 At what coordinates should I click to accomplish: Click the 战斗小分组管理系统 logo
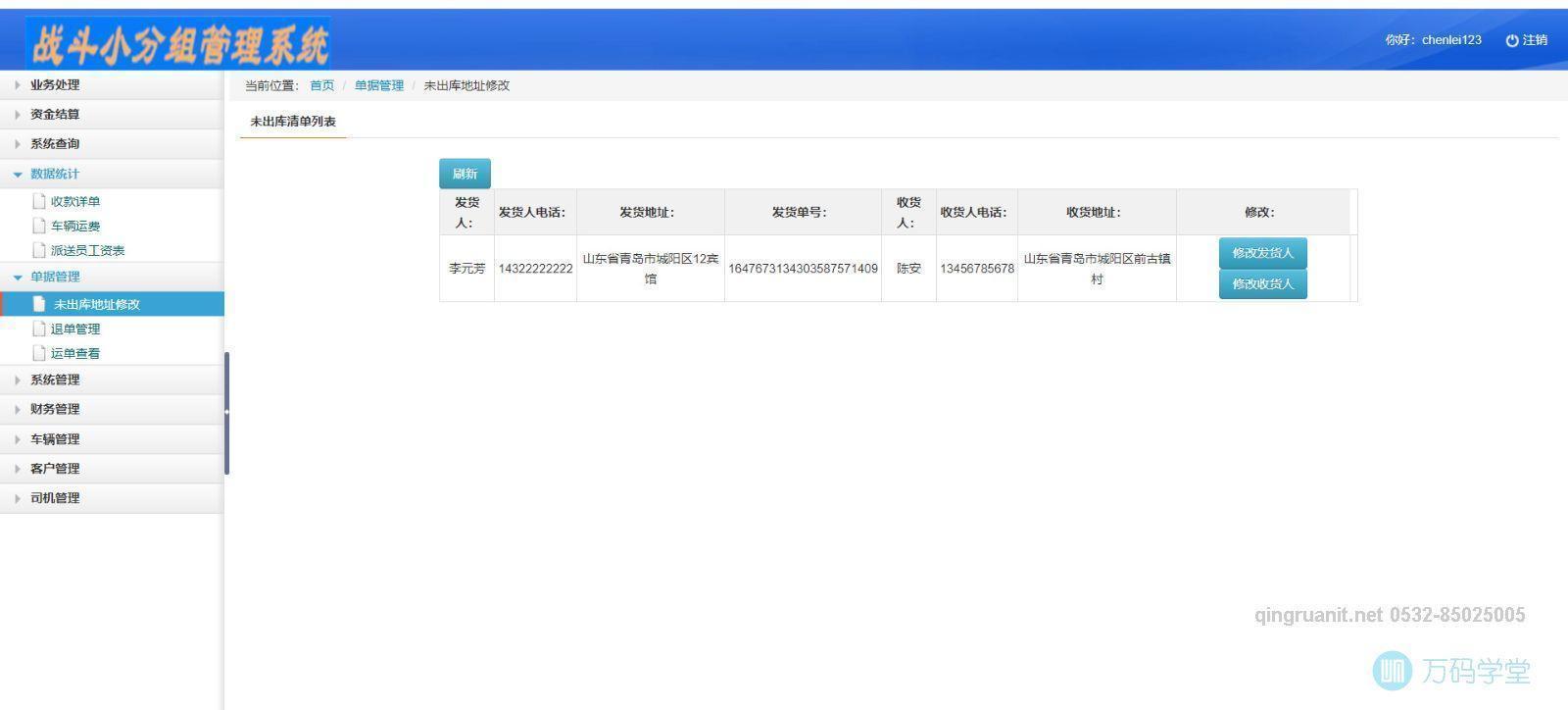pyautogui.click(x=178, y=43)
